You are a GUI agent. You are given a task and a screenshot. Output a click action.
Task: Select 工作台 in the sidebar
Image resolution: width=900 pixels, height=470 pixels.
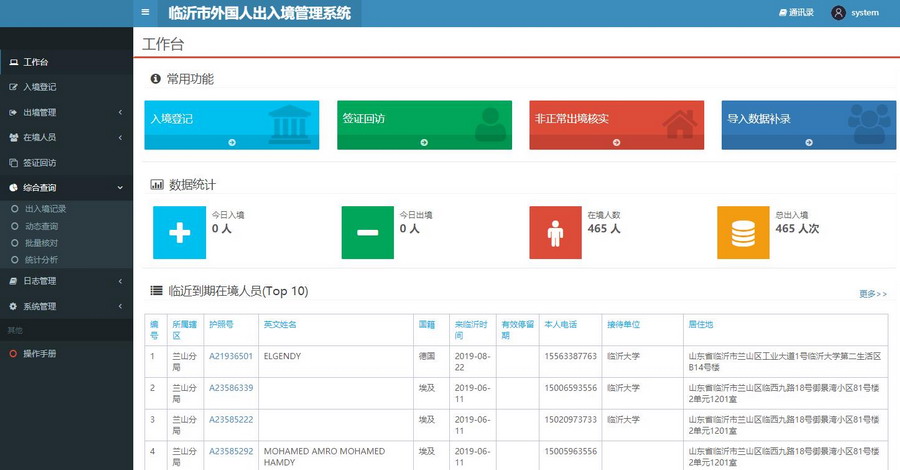point(66,62)
